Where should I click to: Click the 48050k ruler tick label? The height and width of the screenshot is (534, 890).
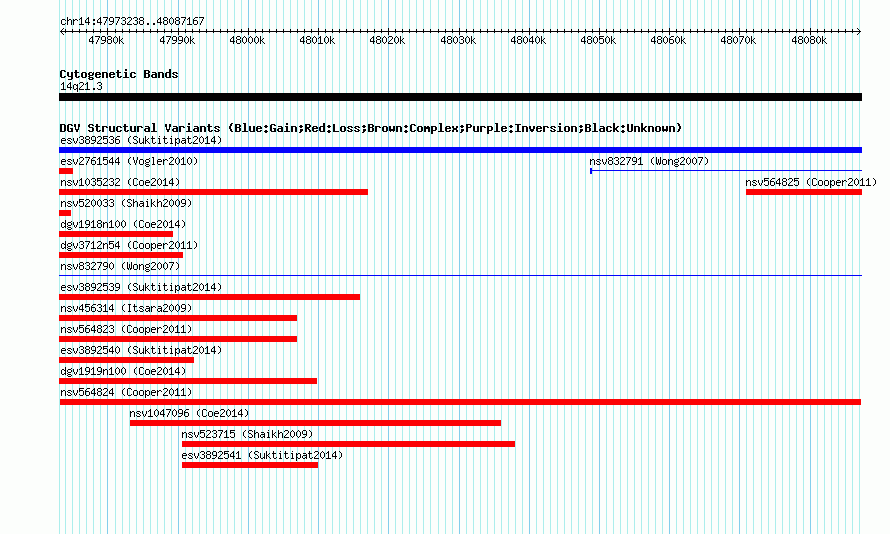[x=598, y=40]
